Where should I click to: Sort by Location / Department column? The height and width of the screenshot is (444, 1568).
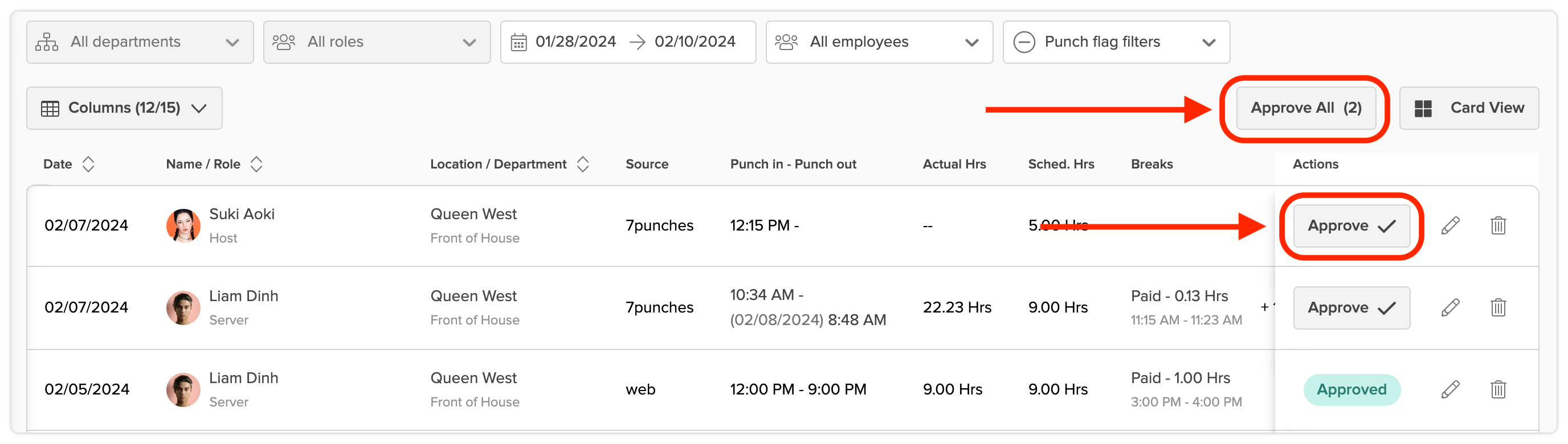[582, 164]
